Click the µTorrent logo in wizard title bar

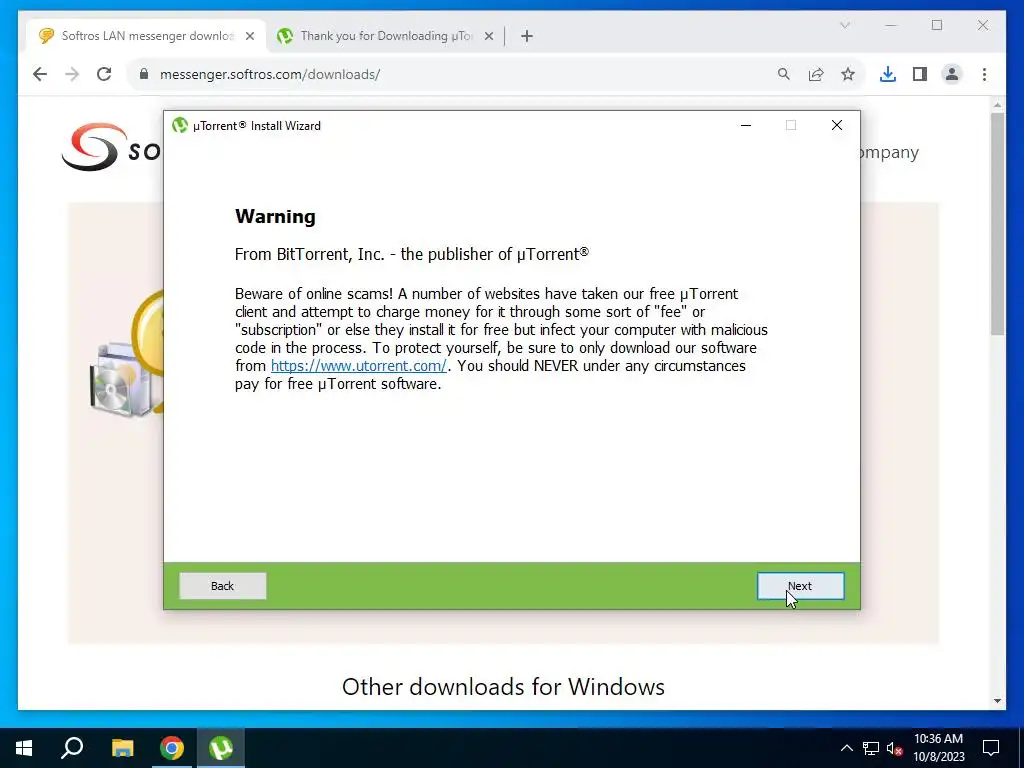click(180, 125)
